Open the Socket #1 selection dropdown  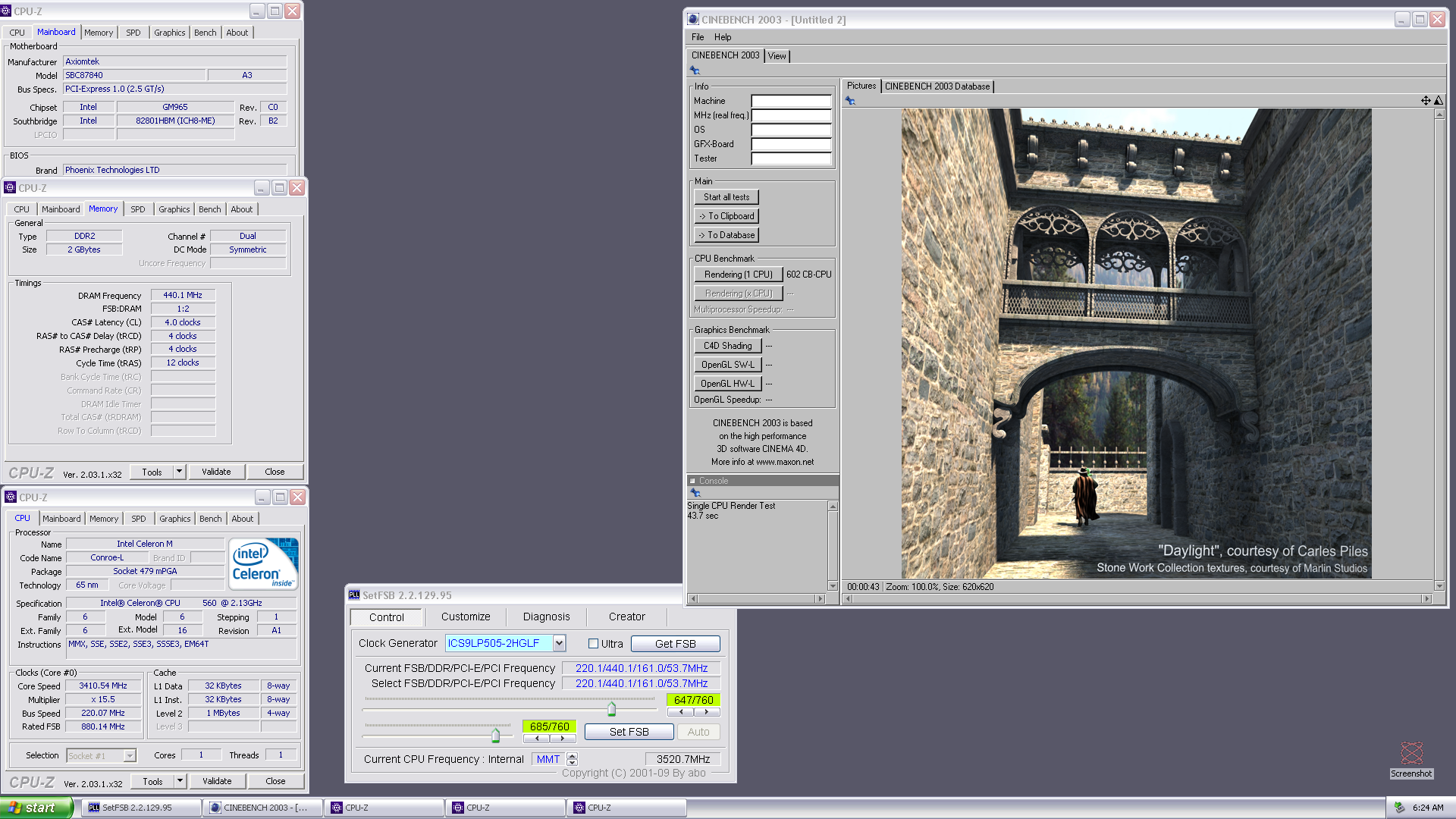click(130, 755)
